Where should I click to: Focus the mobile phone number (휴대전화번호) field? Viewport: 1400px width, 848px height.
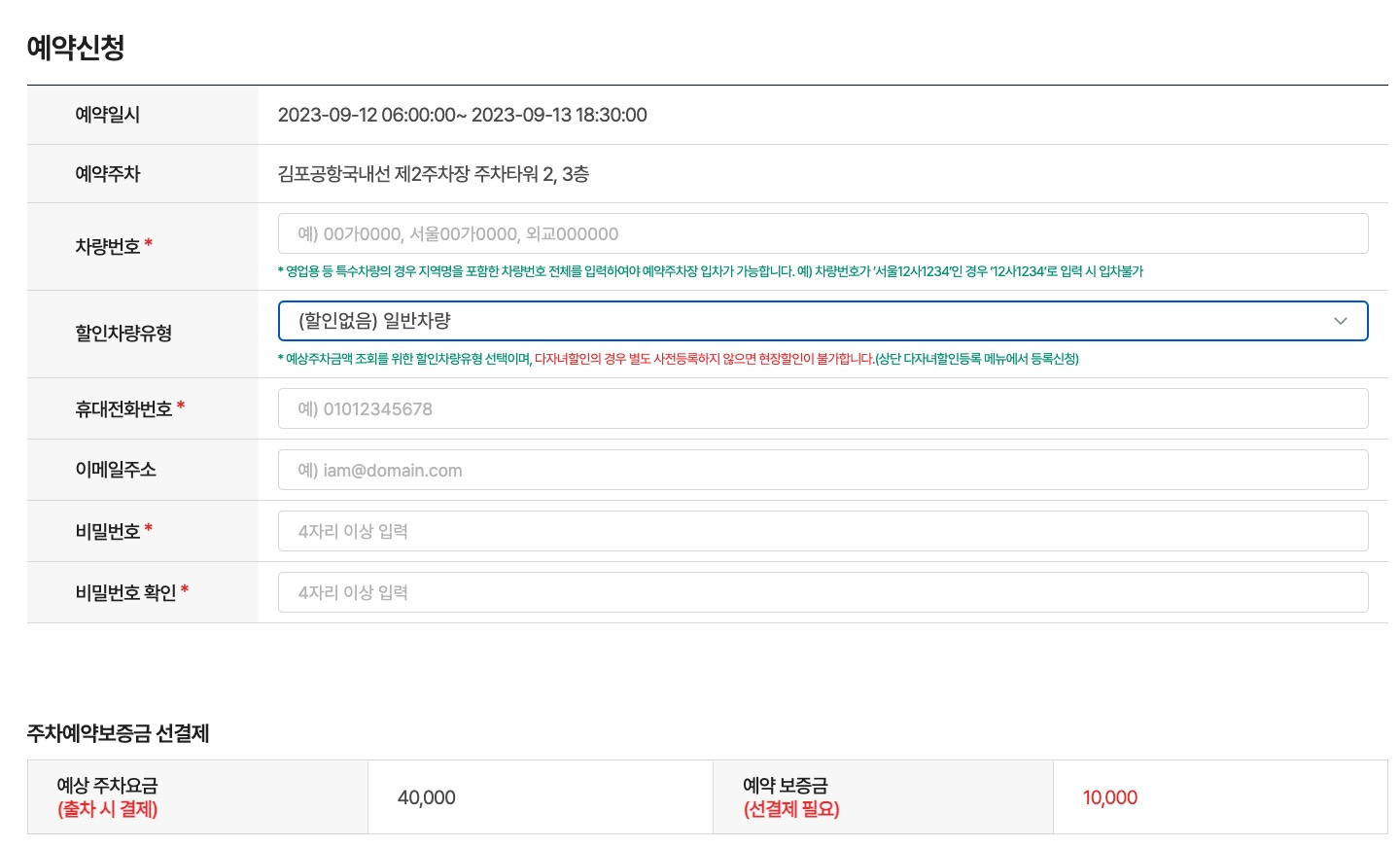point(822,408)
